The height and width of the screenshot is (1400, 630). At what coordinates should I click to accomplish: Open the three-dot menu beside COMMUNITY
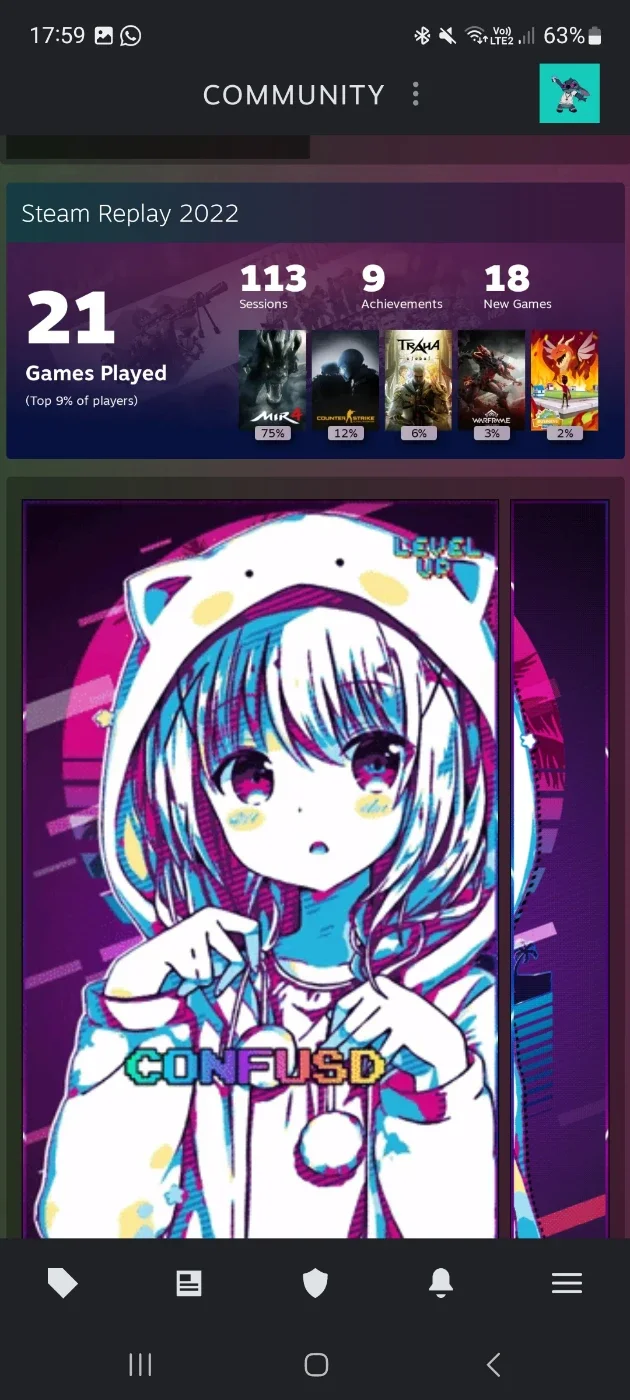416,95
